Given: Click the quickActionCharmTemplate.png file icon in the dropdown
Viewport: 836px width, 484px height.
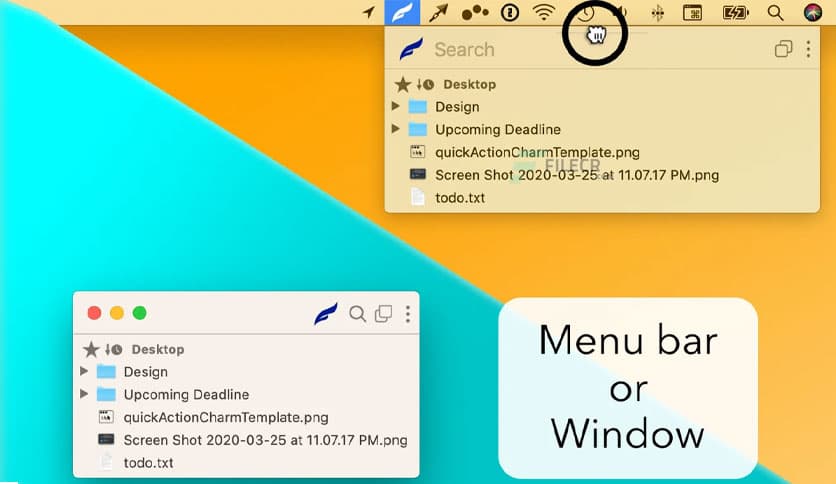Looking at the screenshot, I should click(x=417, y=152).
